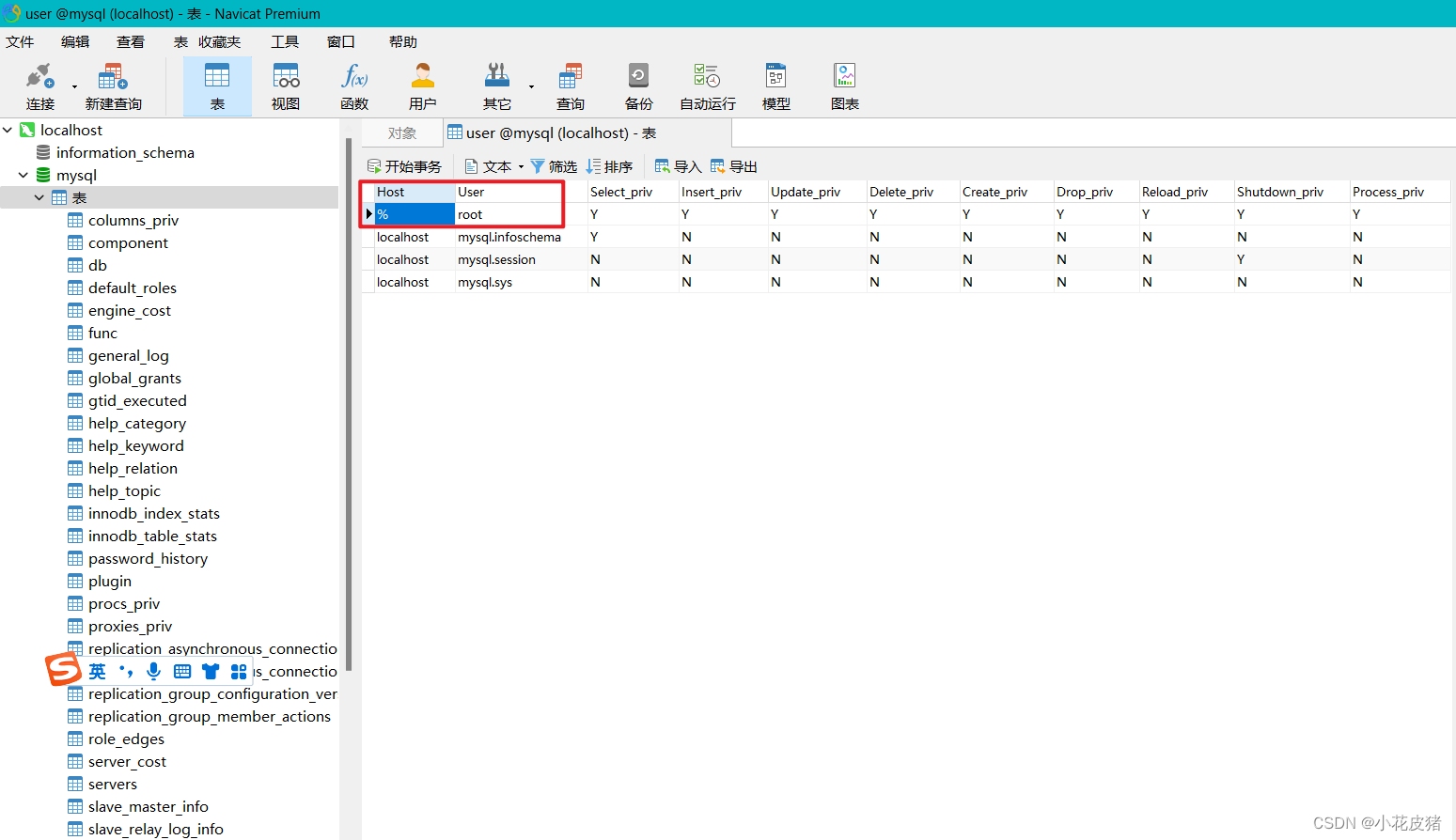The width and height of the screenshot is (1456, 840).
Task: Open the 函数 functions toolbar icon
Action: 354,86
